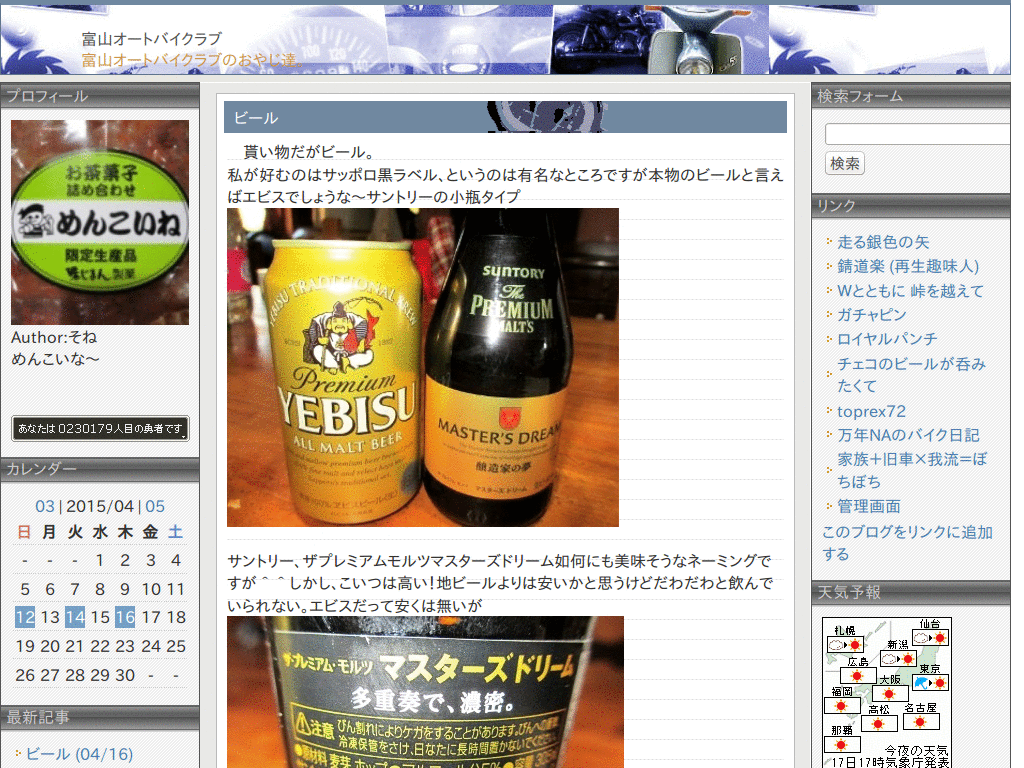
Task: Open recent article ビール (04/16)
Action: coord(79,754)
